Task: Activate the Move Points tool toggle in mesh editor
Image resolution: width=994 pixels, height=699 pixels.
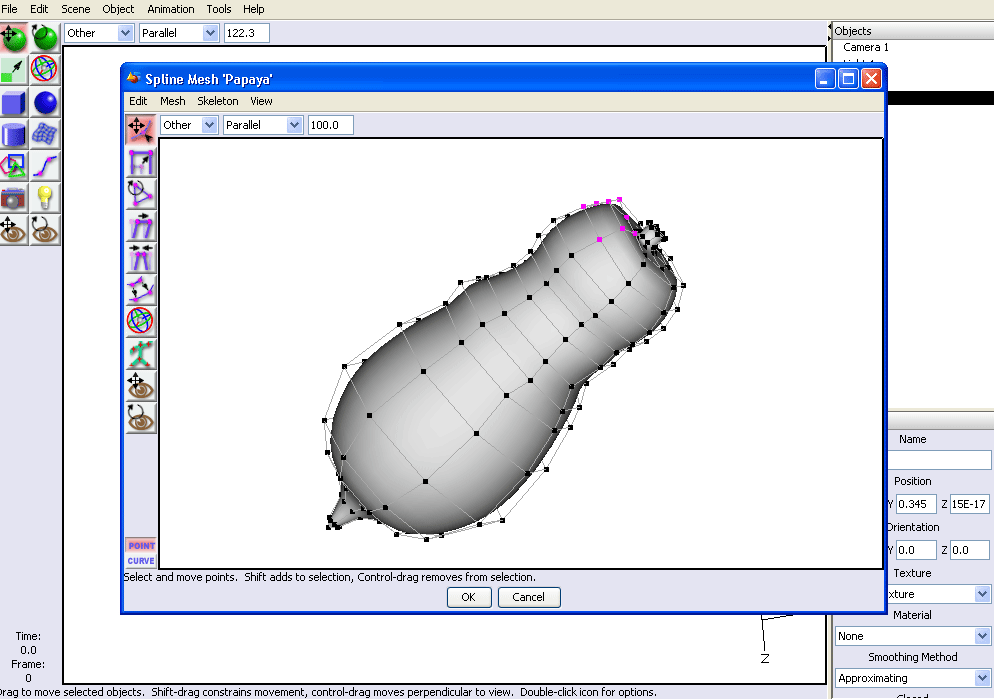Action: [140, 129]
